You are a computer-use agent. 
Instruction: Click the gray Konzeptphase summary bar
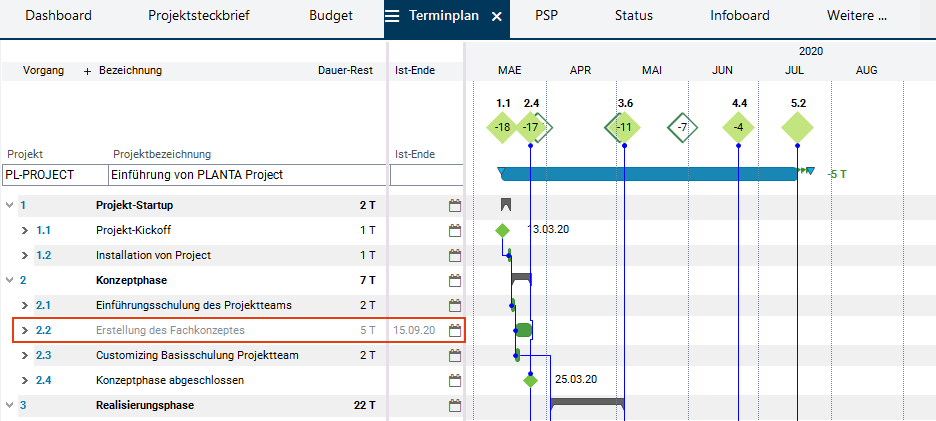(x=521, y=278)
